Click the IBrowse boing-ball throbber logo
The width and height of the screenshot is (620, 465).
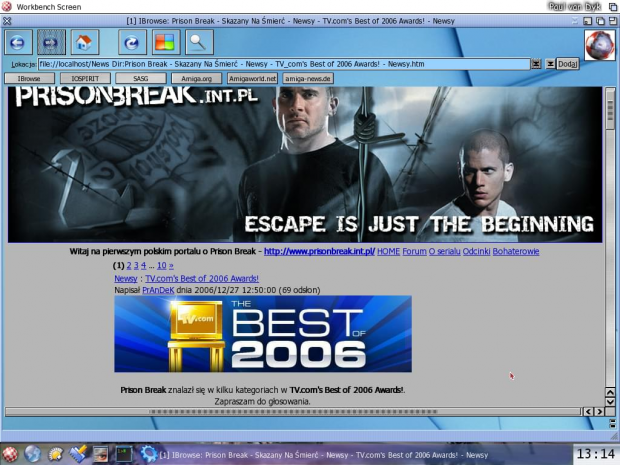(x=600, y=45)
